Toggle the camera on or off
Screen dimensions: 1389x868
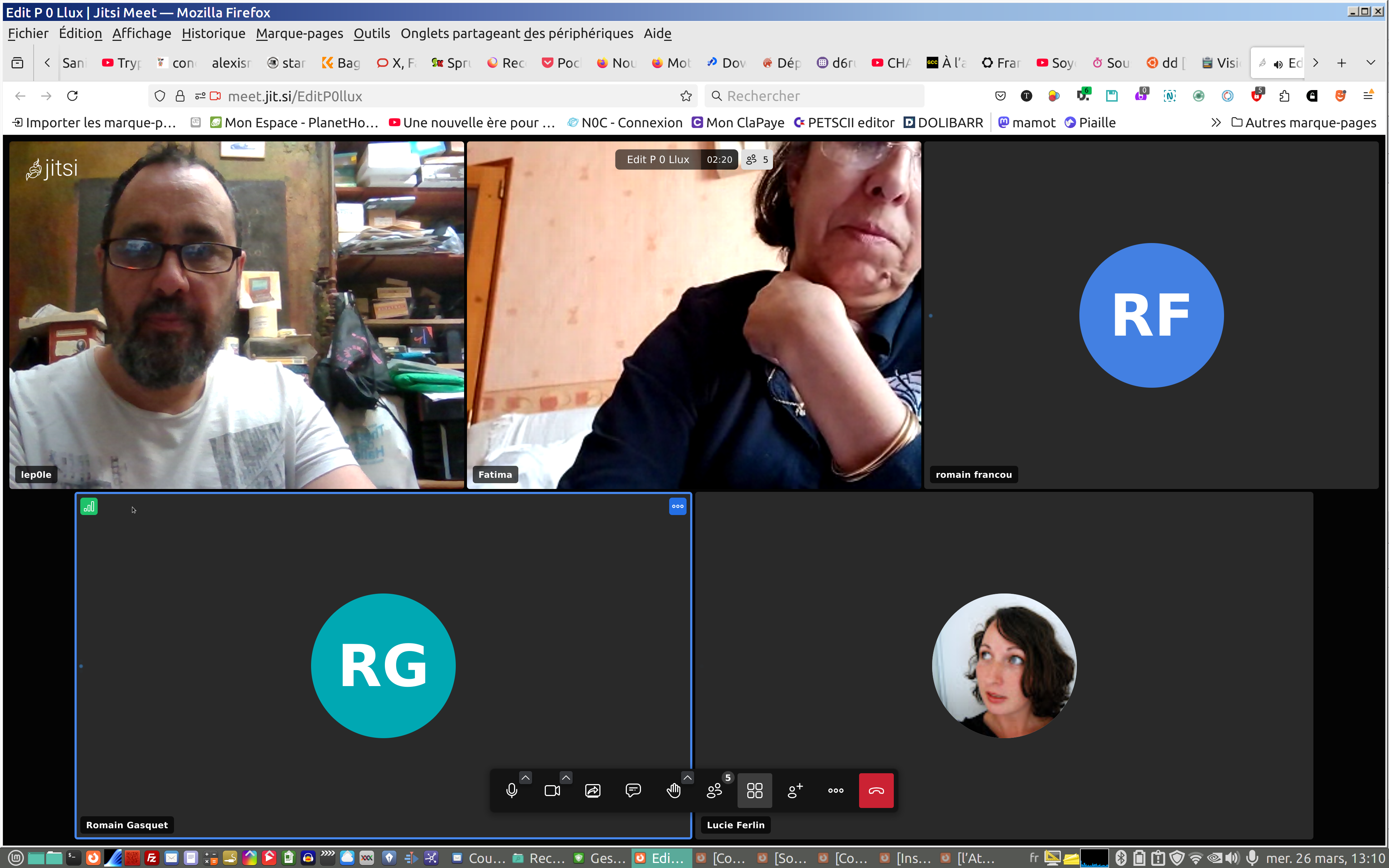pos(552,791)
